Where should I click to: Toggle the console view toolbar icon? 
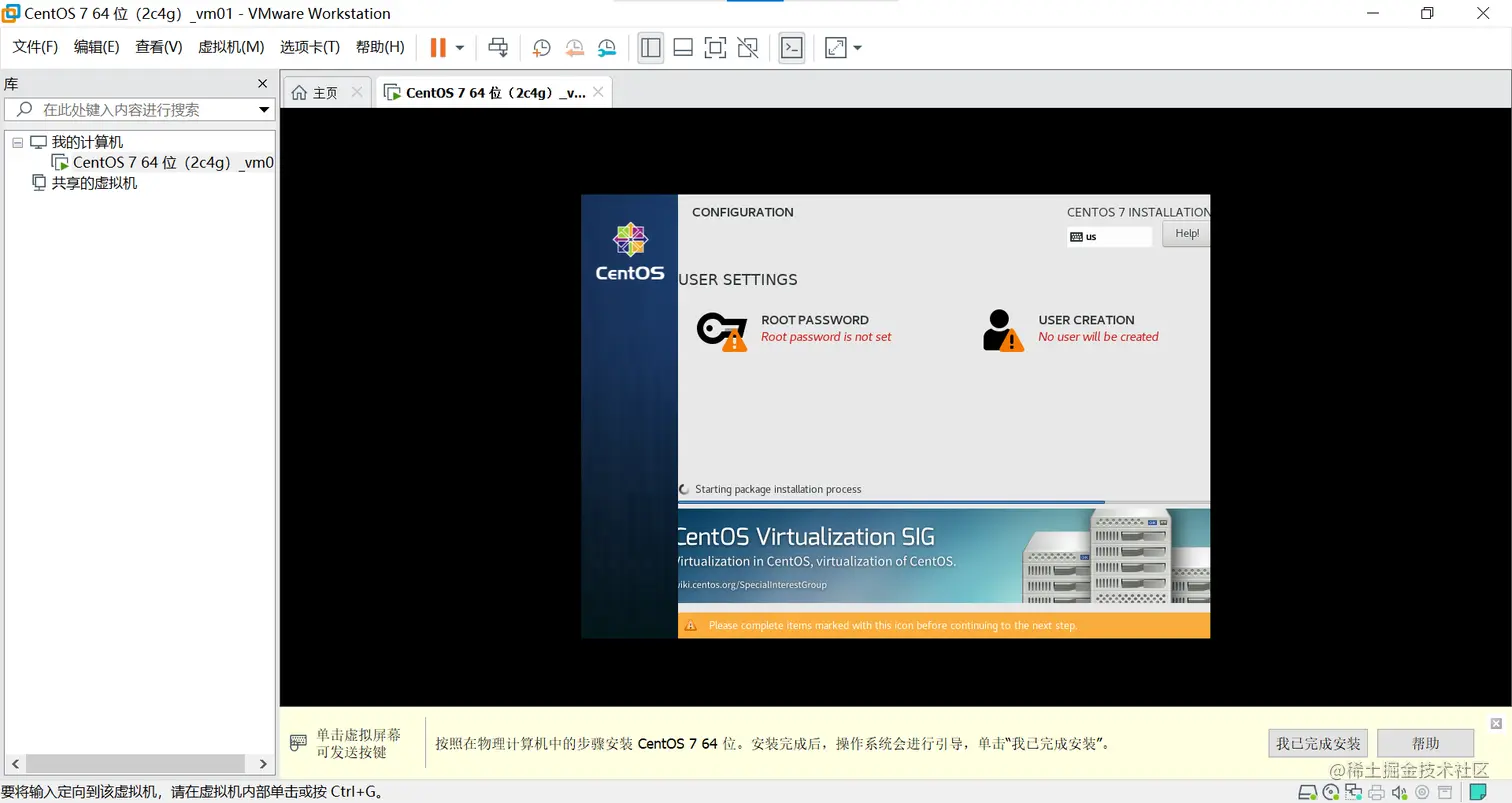792,47
